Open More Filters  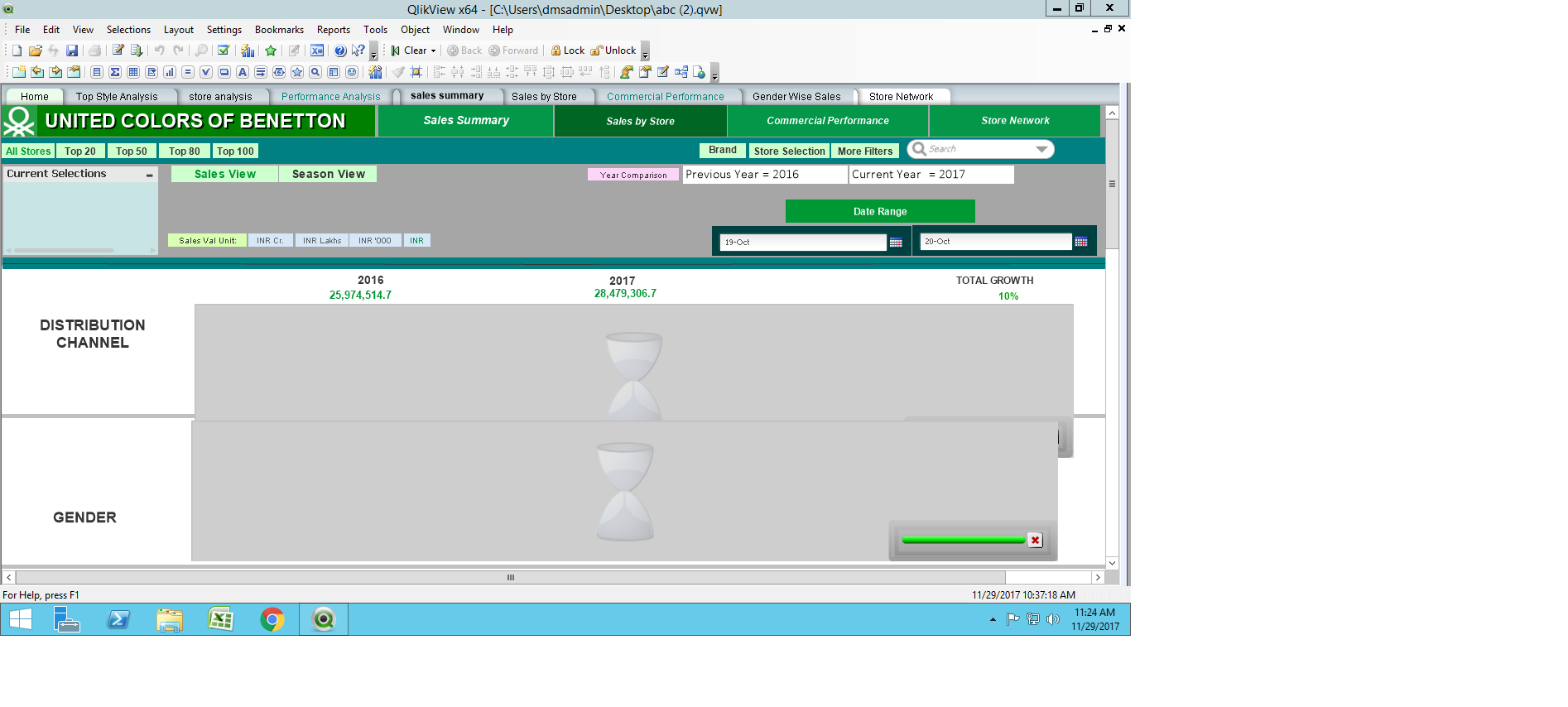click(865, 151)
